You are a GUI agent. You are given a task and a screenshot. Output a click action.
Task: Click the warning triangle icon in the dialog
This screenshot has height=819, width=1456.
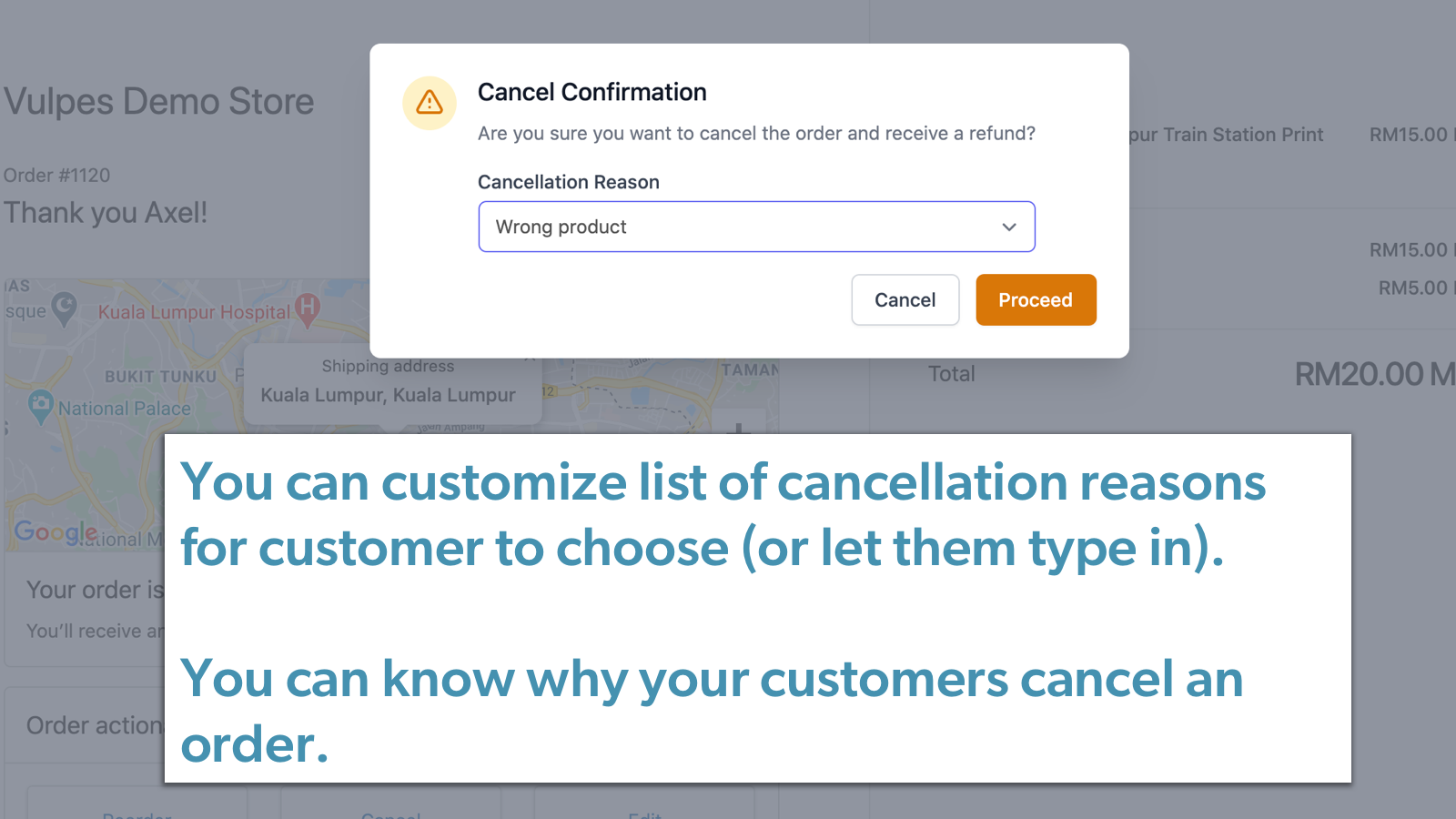[x=429, y=103]
